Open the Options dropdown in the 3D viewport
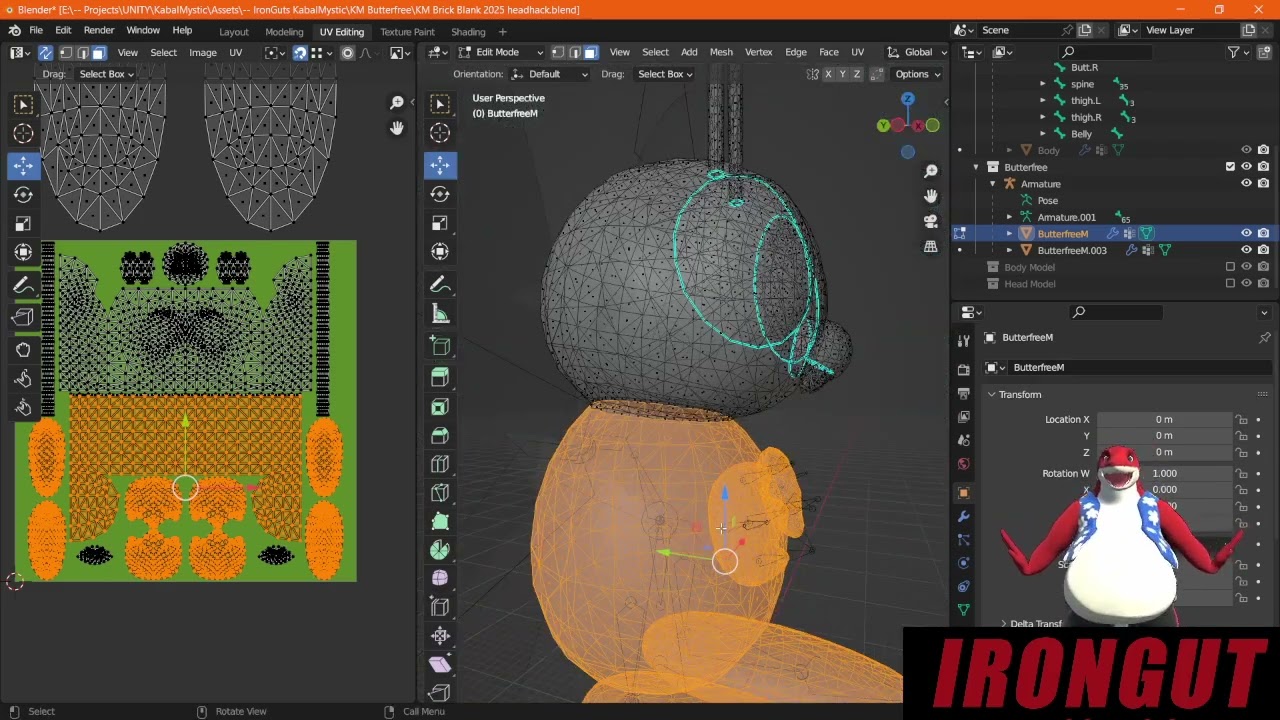The width and height of the screenshot is (1280, 720). point(917,74)
